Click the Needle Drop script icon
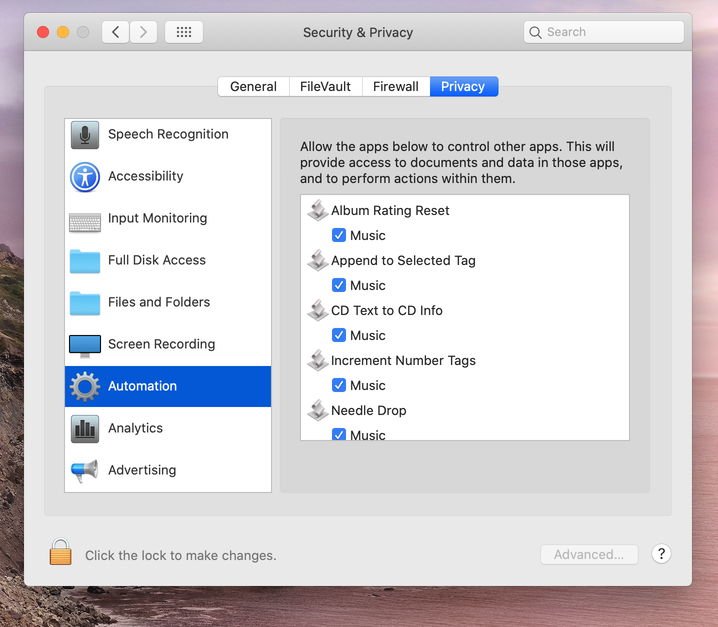This screenshot has height=627, width=718. click(x=318, y=410)
